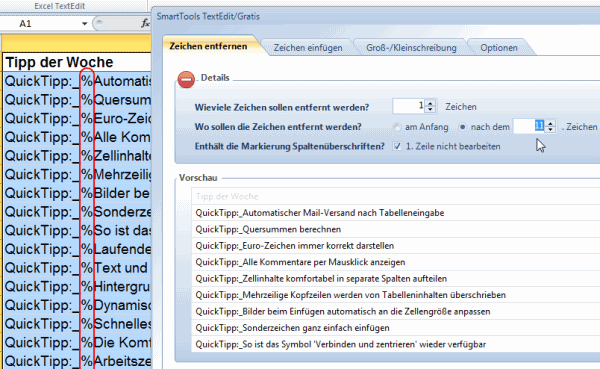Select the Excel cell starting 'QuickTipp:_%Sonderze'

tap(77, 212)
